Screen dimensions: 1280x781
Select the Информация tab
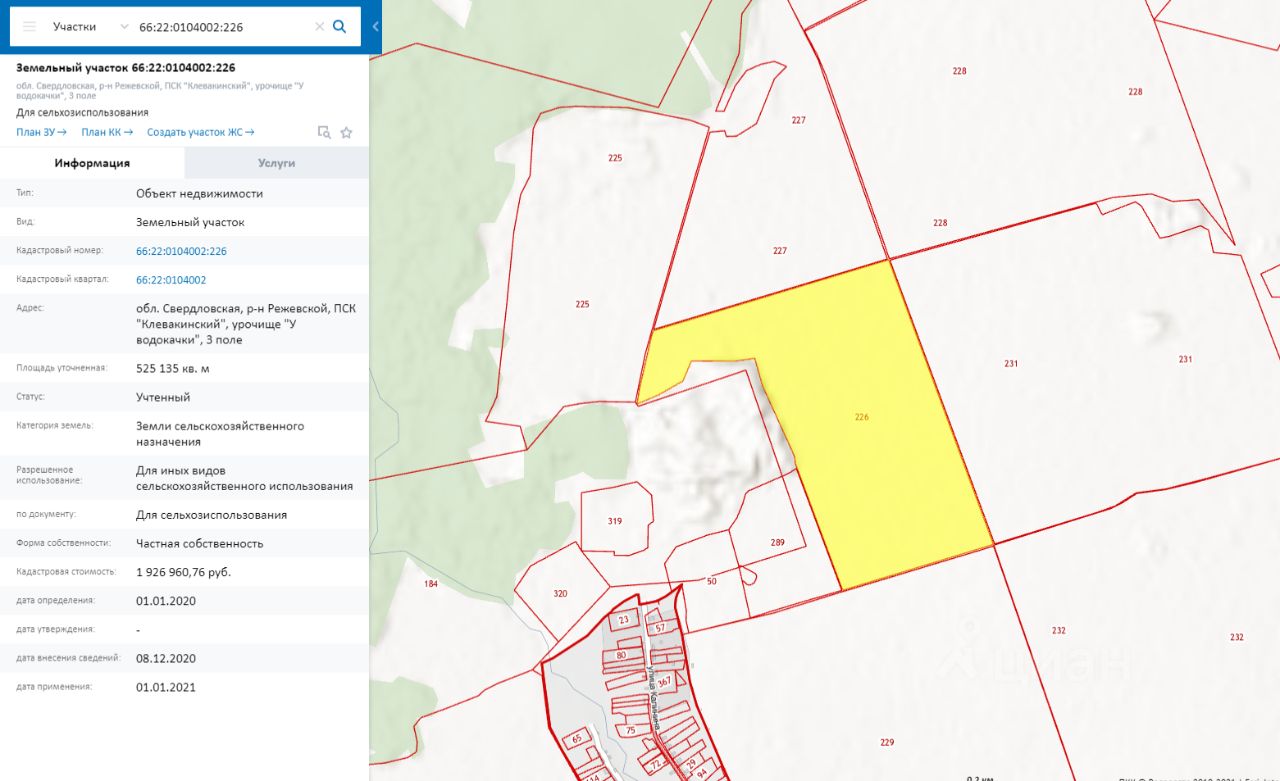point(92,163)
